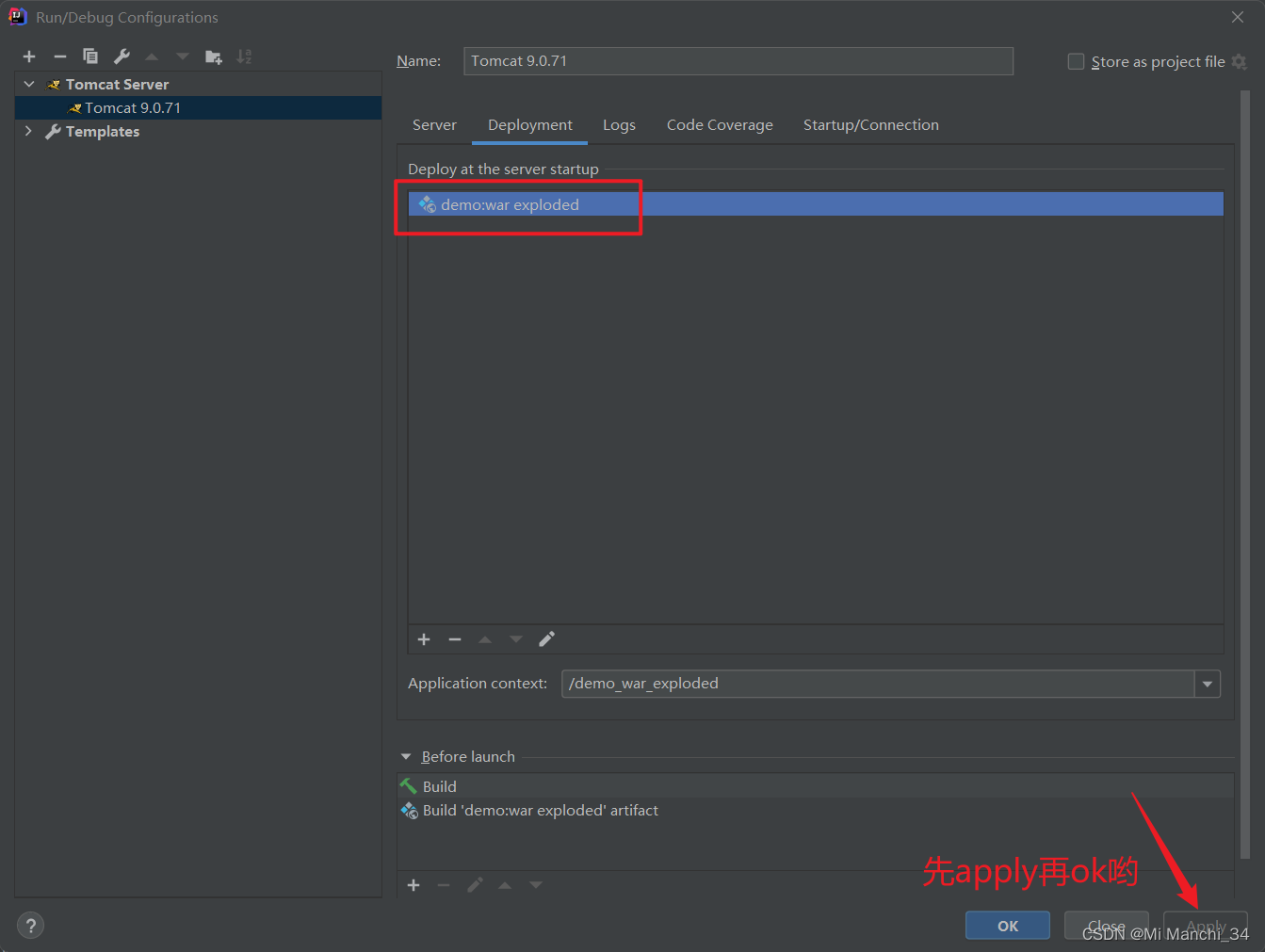Open the Application context dropdown
The image size is (1265, 952).
click(x=1208, y=684)
